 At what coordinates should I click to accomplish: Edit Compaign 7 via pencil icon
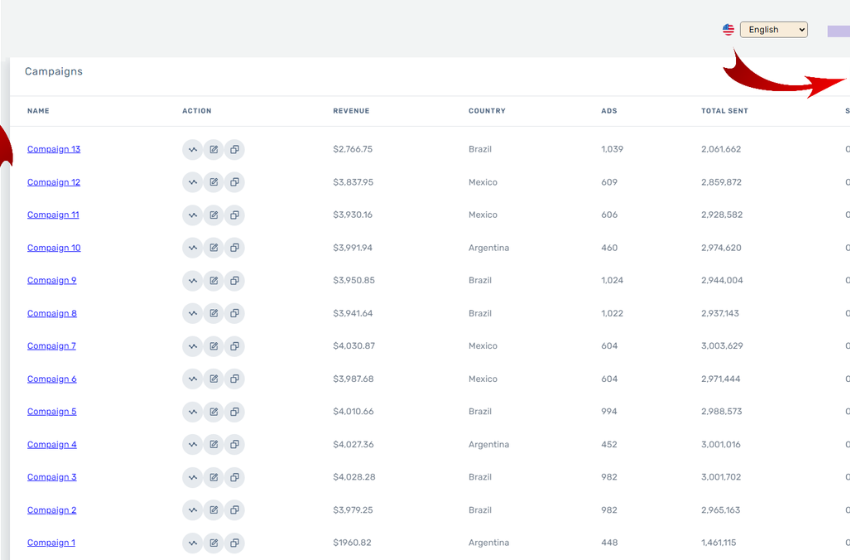[214, 346]
